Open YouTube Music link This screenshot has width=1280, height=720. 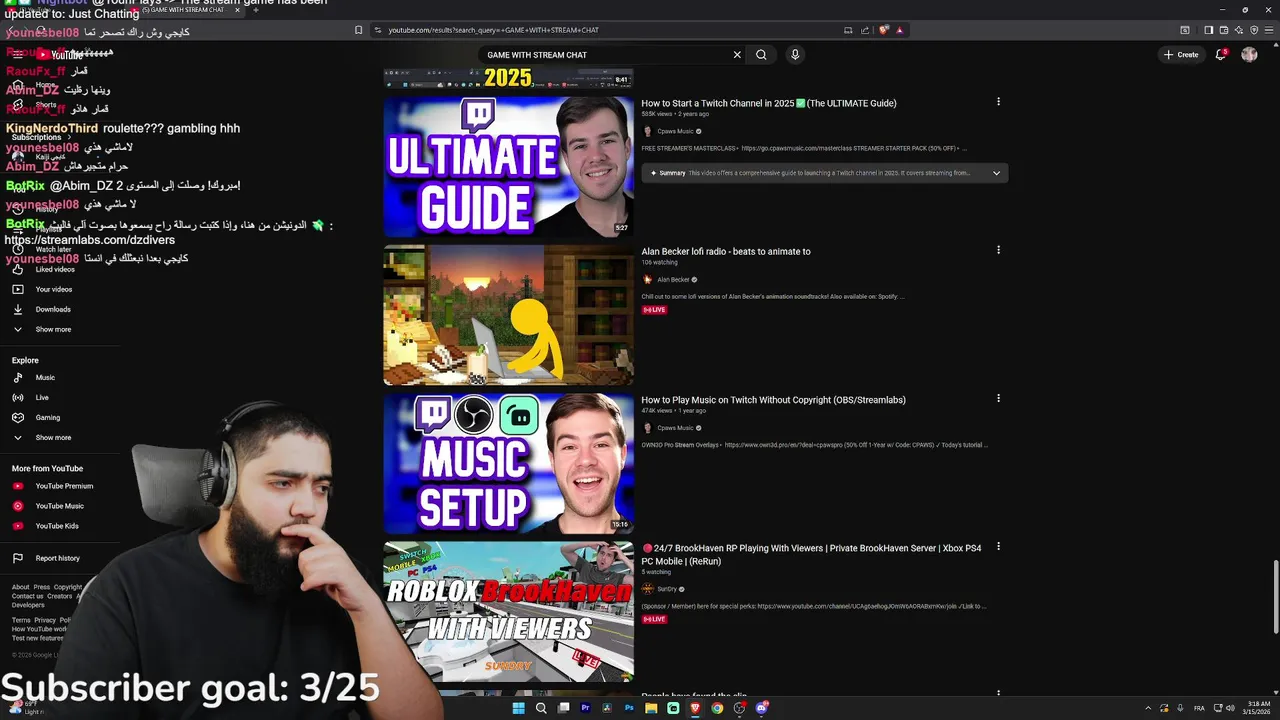point(60,506)
